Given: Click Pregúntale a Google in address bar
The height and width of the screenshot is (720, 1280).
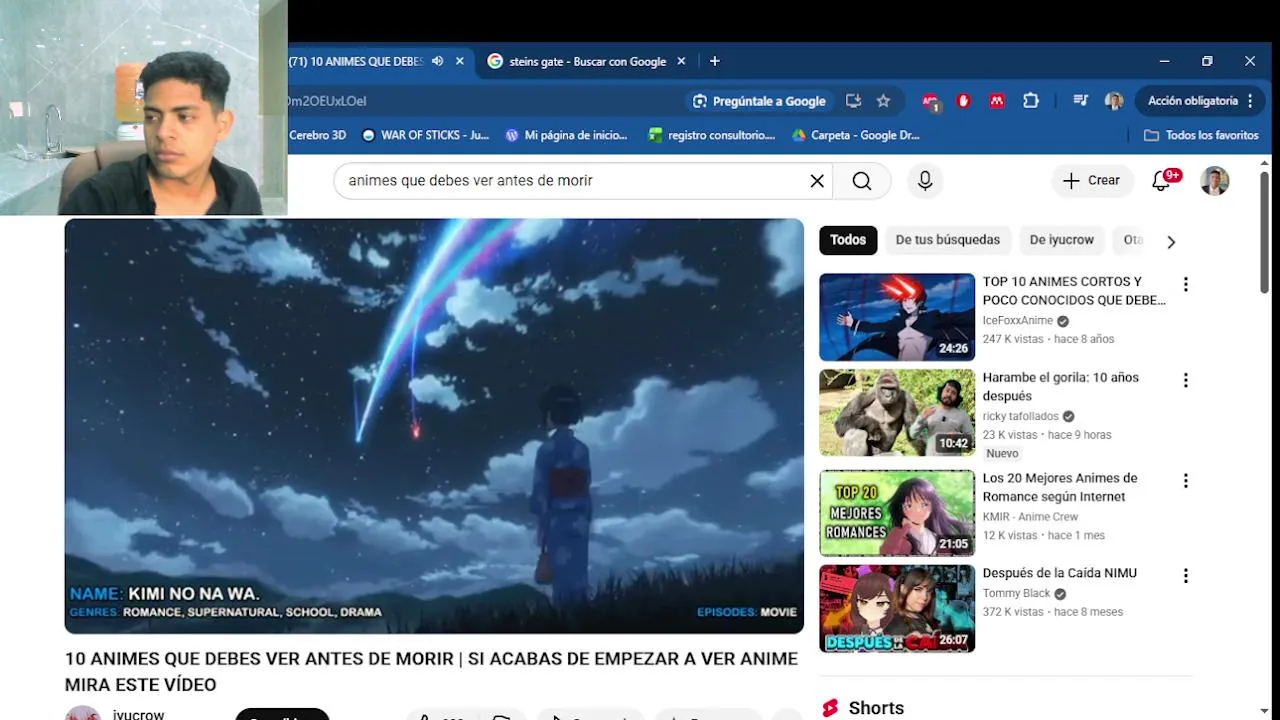Looking at the screenshot, I should pos(759,101).
